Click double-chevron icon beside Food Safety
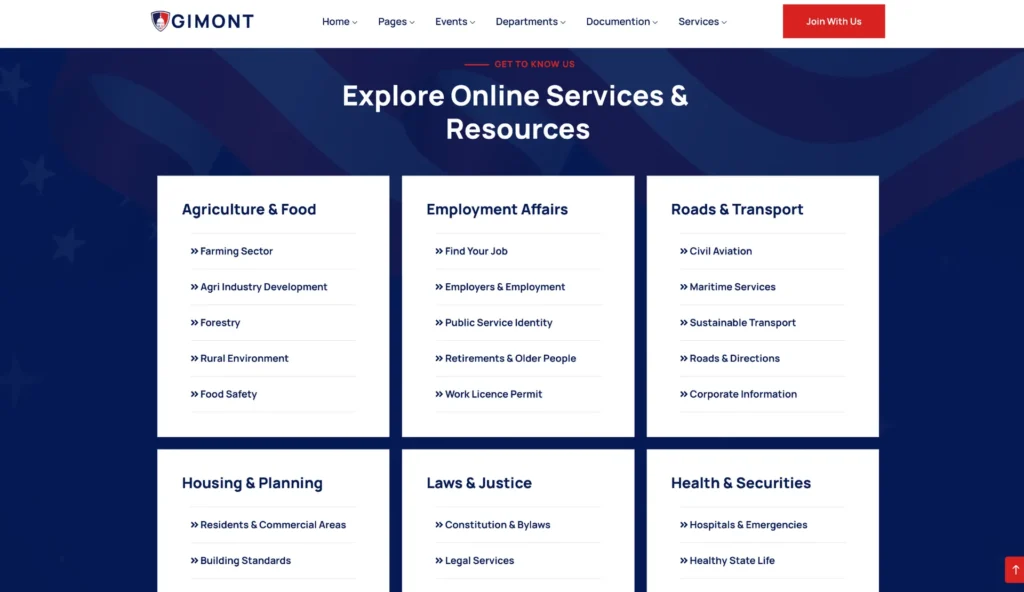Viewport: 1024px width, 592px height. click(x=194, y=395)
